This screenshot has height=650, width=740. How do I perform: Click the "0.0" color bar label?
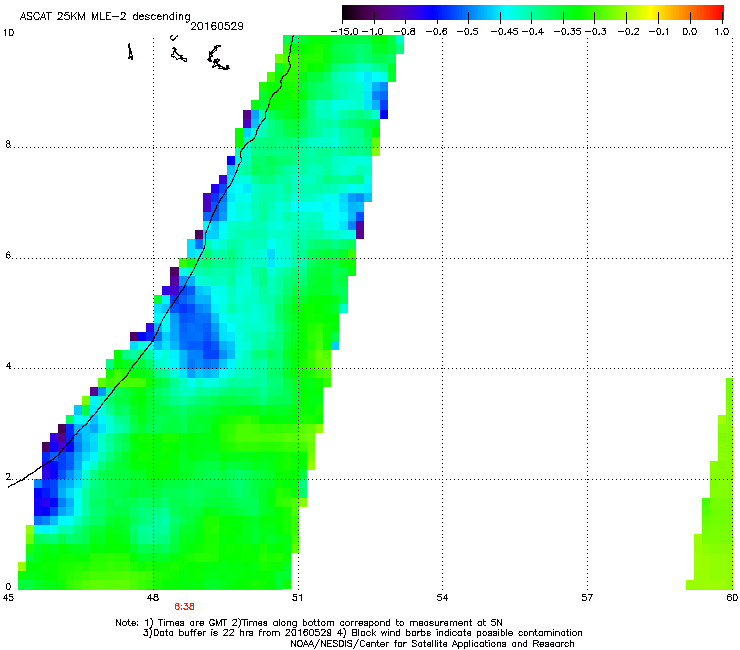(x=690, y=32)
